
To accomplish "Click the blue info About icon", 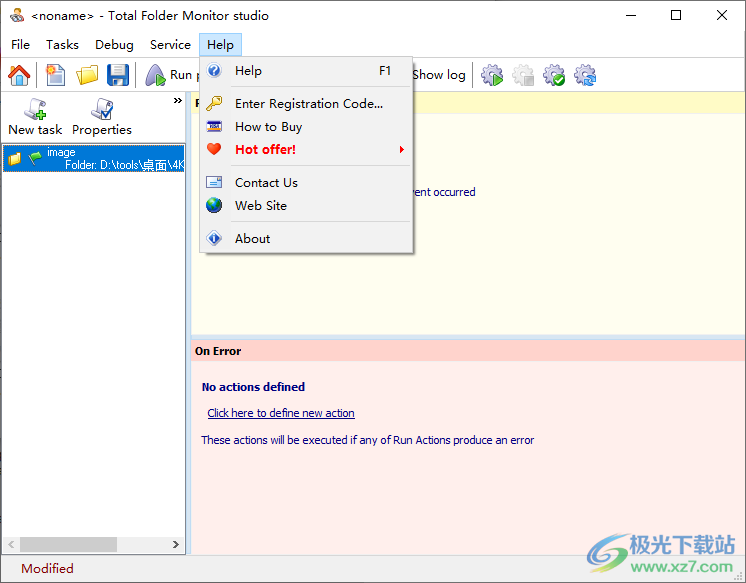I will pos(214,238).
